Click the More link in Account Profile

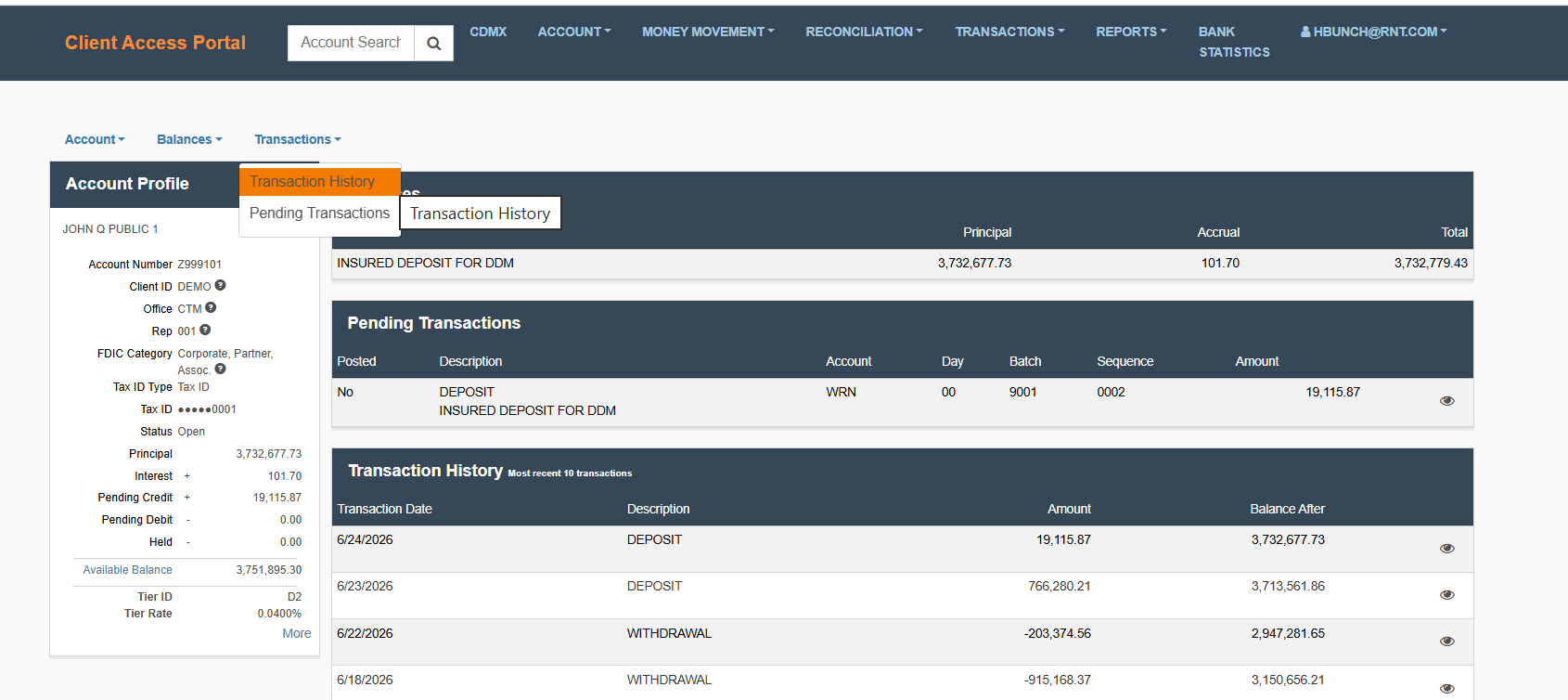297,633
